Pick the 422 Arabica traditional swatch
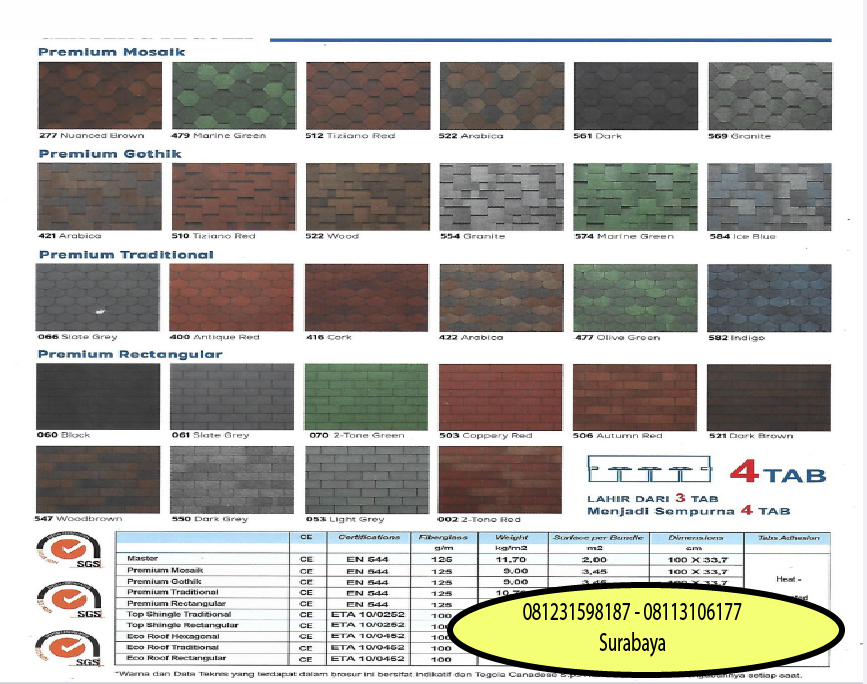 tap(502, 298)
